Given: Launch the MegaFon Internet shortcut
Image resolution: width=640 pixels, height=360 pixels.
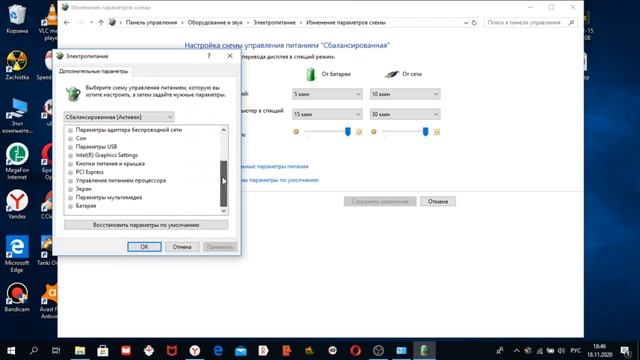Looking at the screenshot, I should (17, 161).
